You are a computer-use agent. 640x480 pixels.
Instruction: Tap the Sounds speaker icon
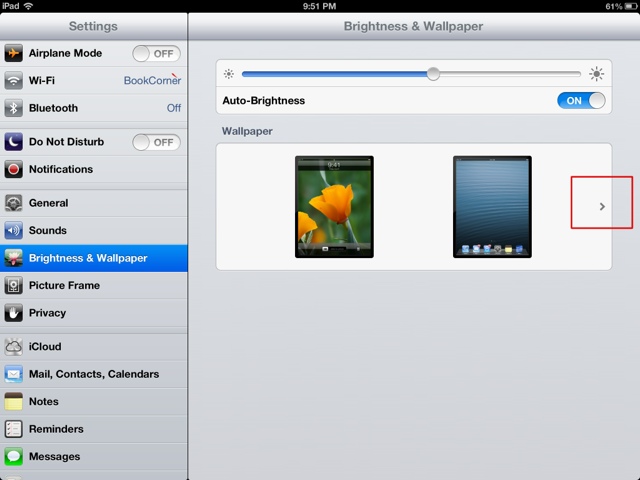pos(13,230)
